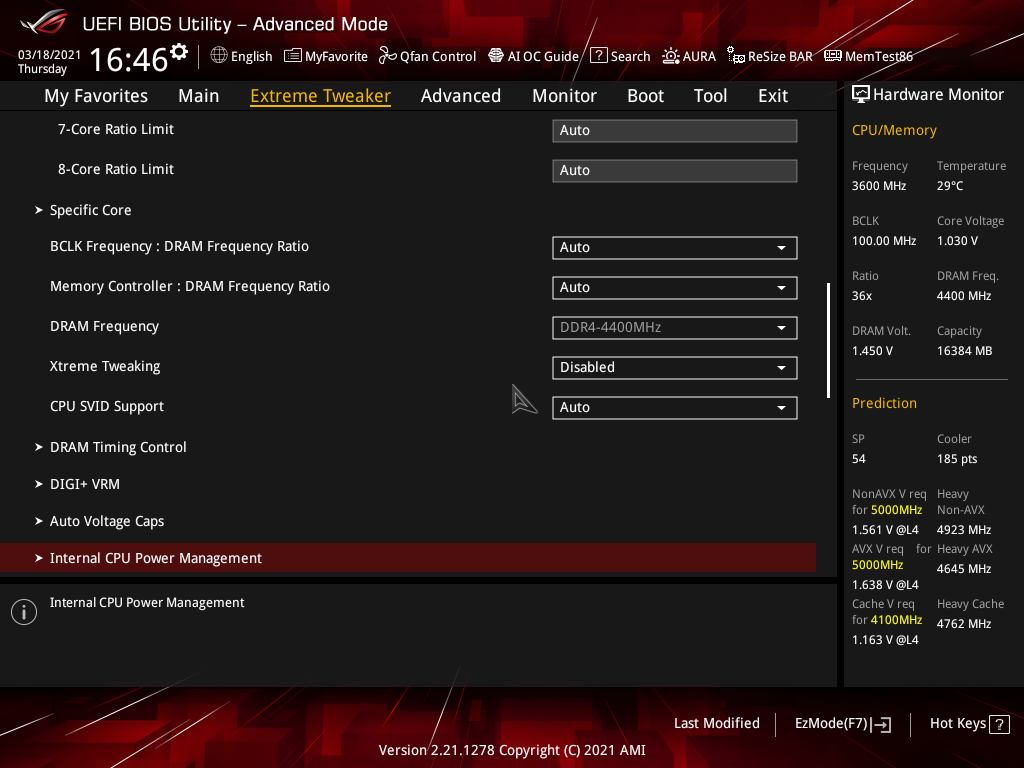Click the 7-Core Ratio Limit field

pyautogui.click(x=675, y=131)
